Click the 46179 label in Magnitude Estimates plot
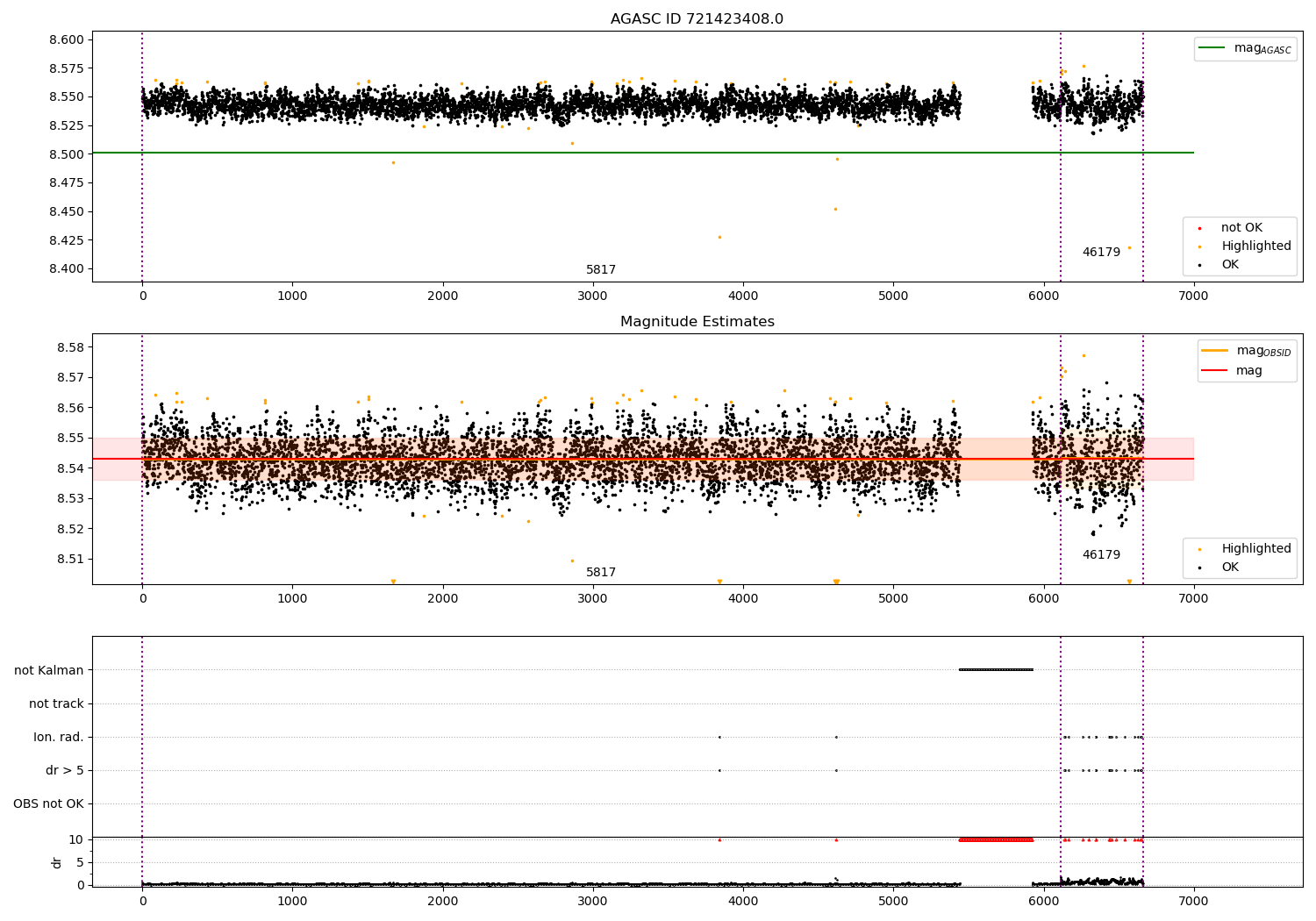Screen dimensions: 1316x921 [1101, 555]
